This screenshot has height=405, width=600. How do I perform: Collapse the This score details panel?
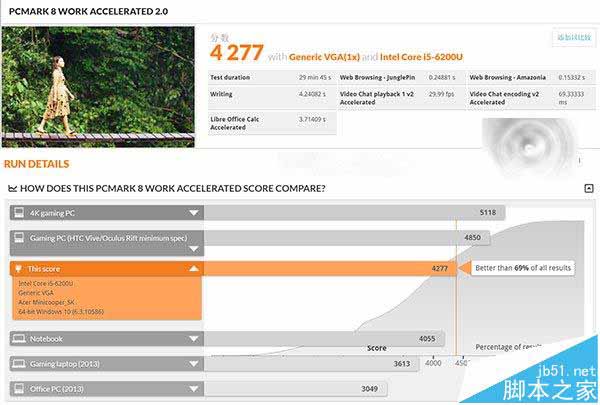tap(194, 269)
